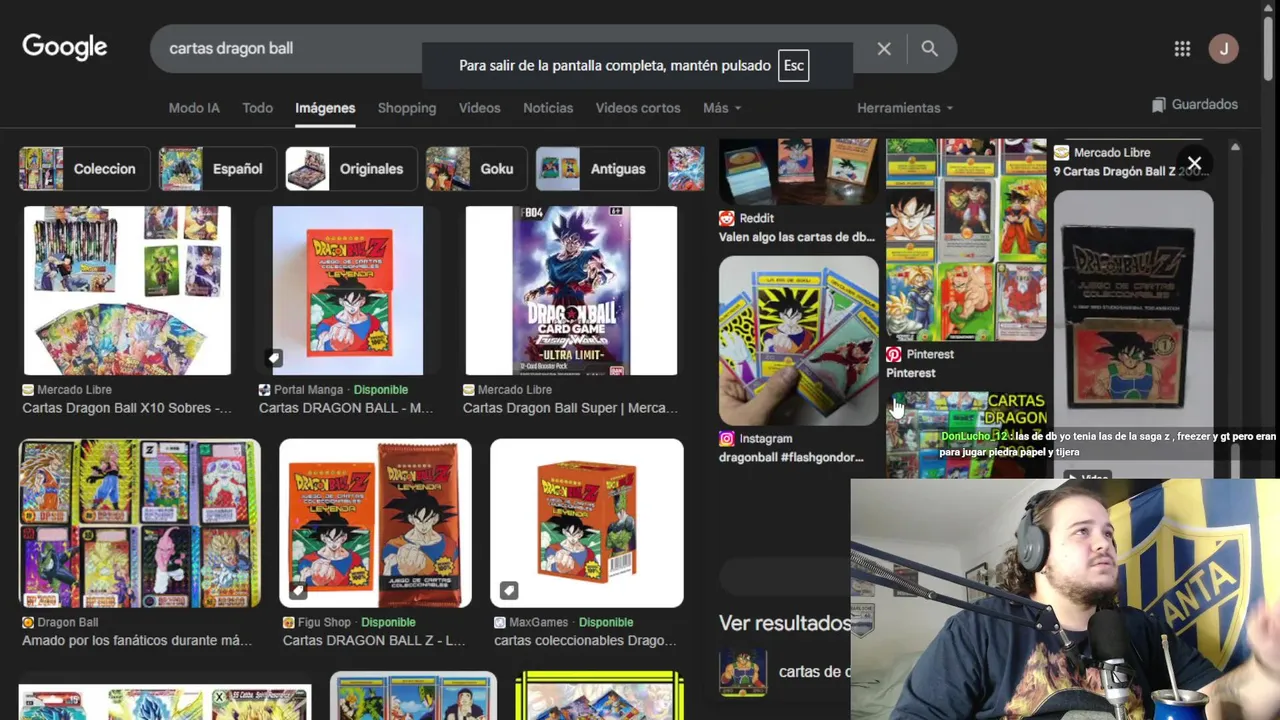Open the Google apps grid
The image size is (1280, 720).
1182,49
